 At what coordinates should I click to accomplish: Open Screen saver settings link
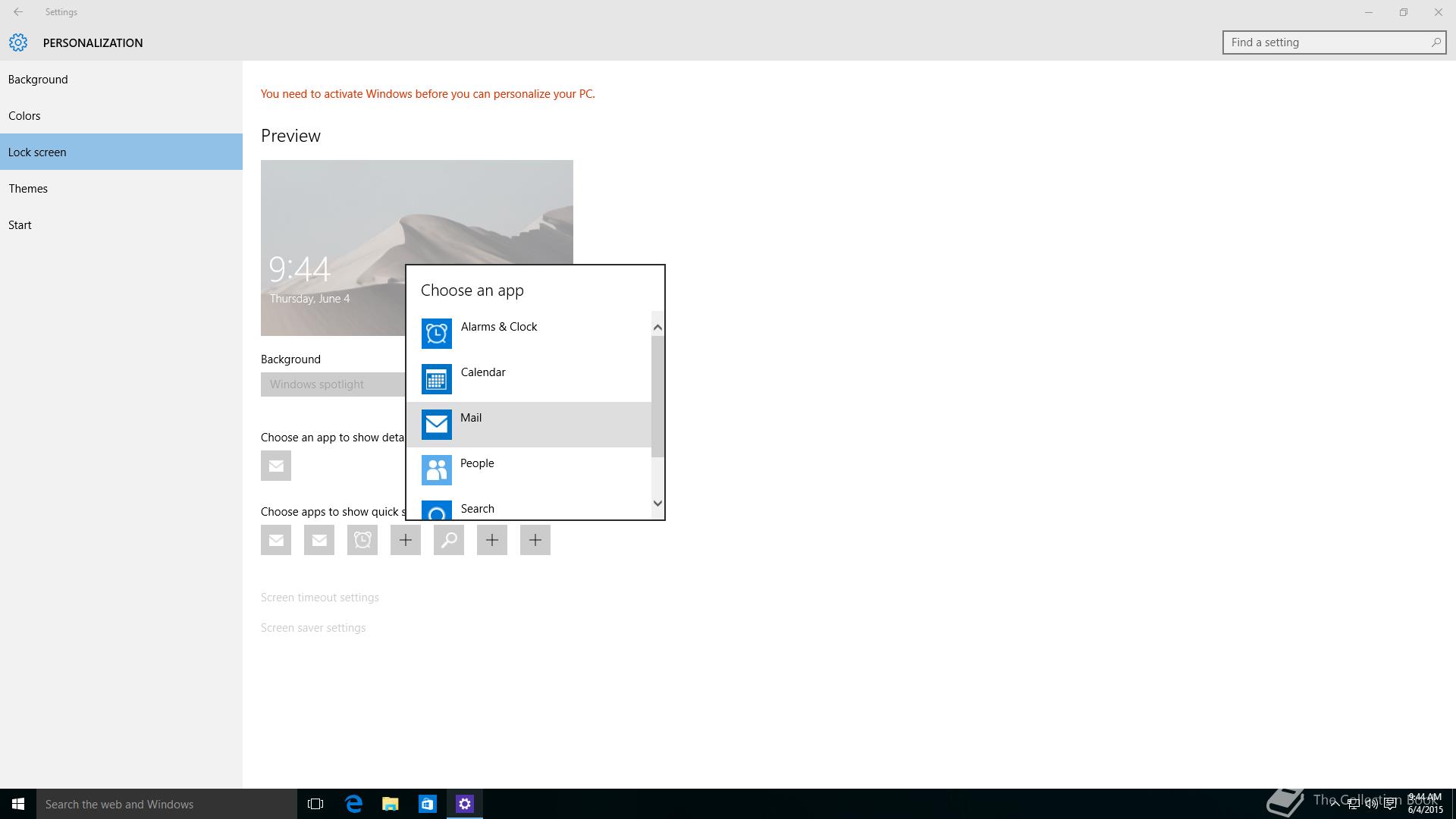coord(313,628)
